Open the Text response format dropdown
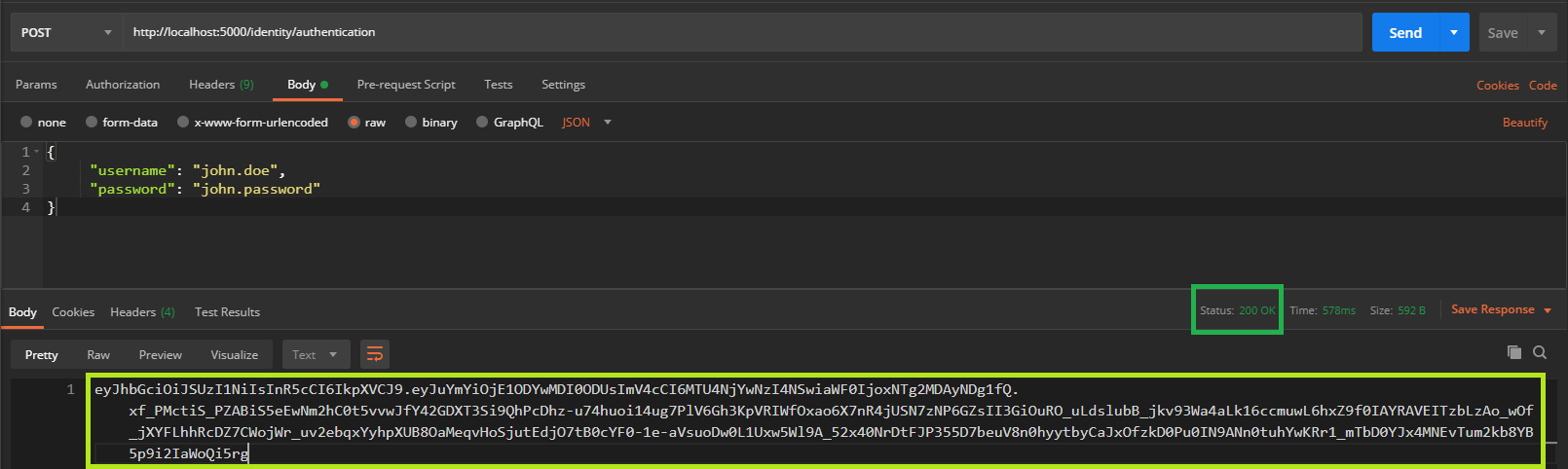The height and width of the screenshot is (469, 1568). [x=315, y=354]
